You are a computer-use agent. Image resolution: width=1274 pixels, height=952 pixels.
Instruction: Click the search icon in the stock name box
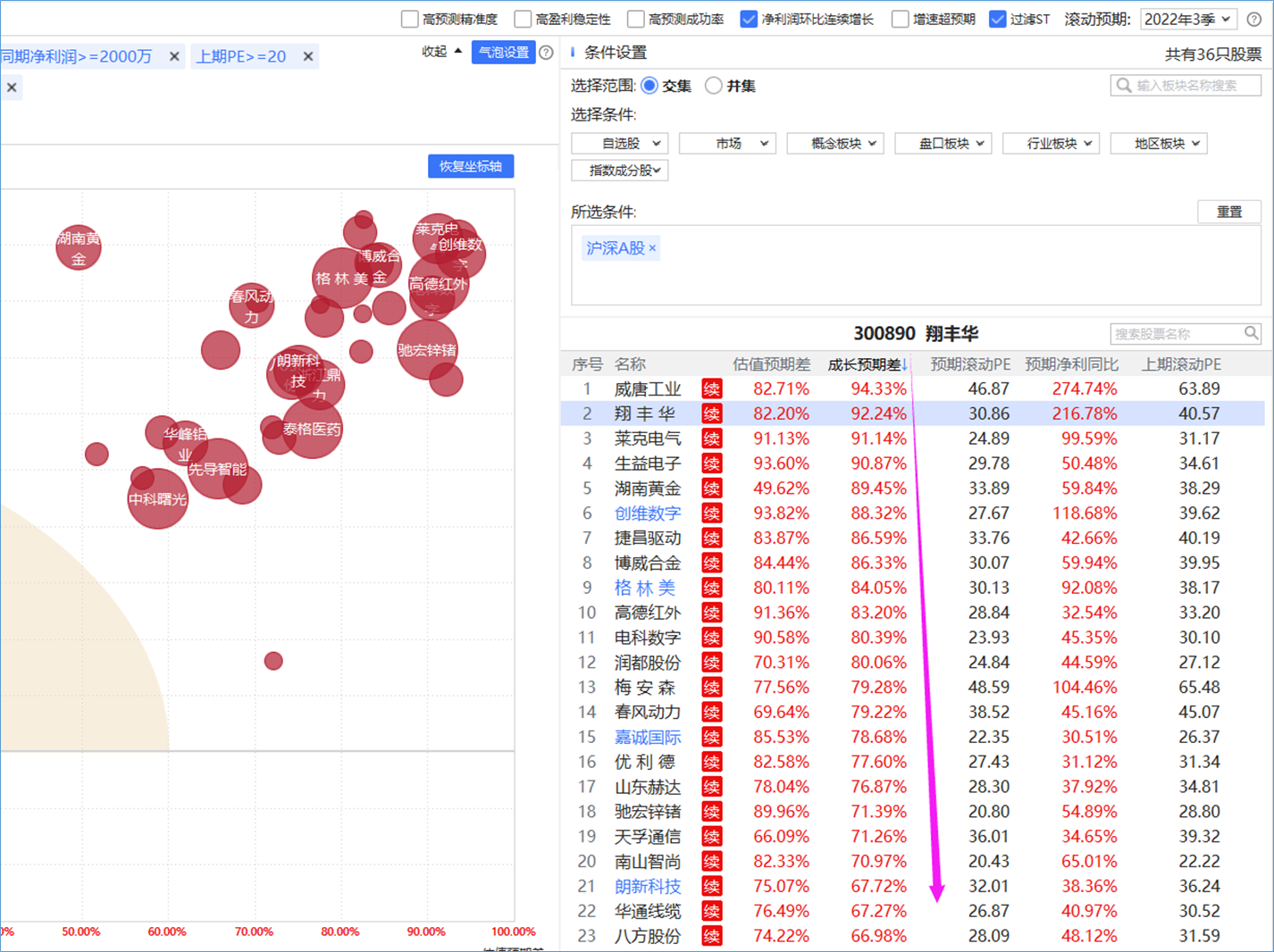click(x=1251, y=333)
